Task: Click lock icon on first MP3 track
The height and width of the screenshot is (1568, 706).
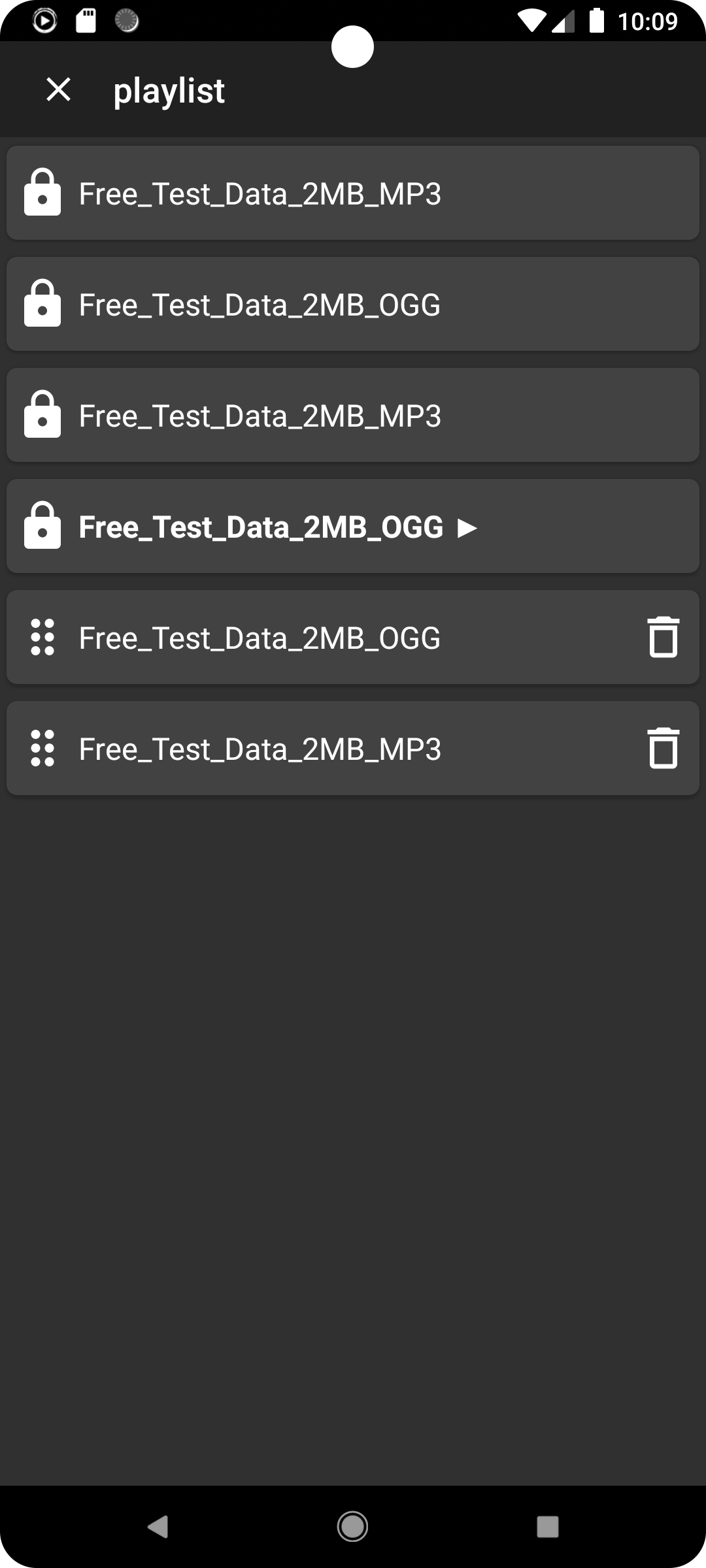Action: click(42, 193)
